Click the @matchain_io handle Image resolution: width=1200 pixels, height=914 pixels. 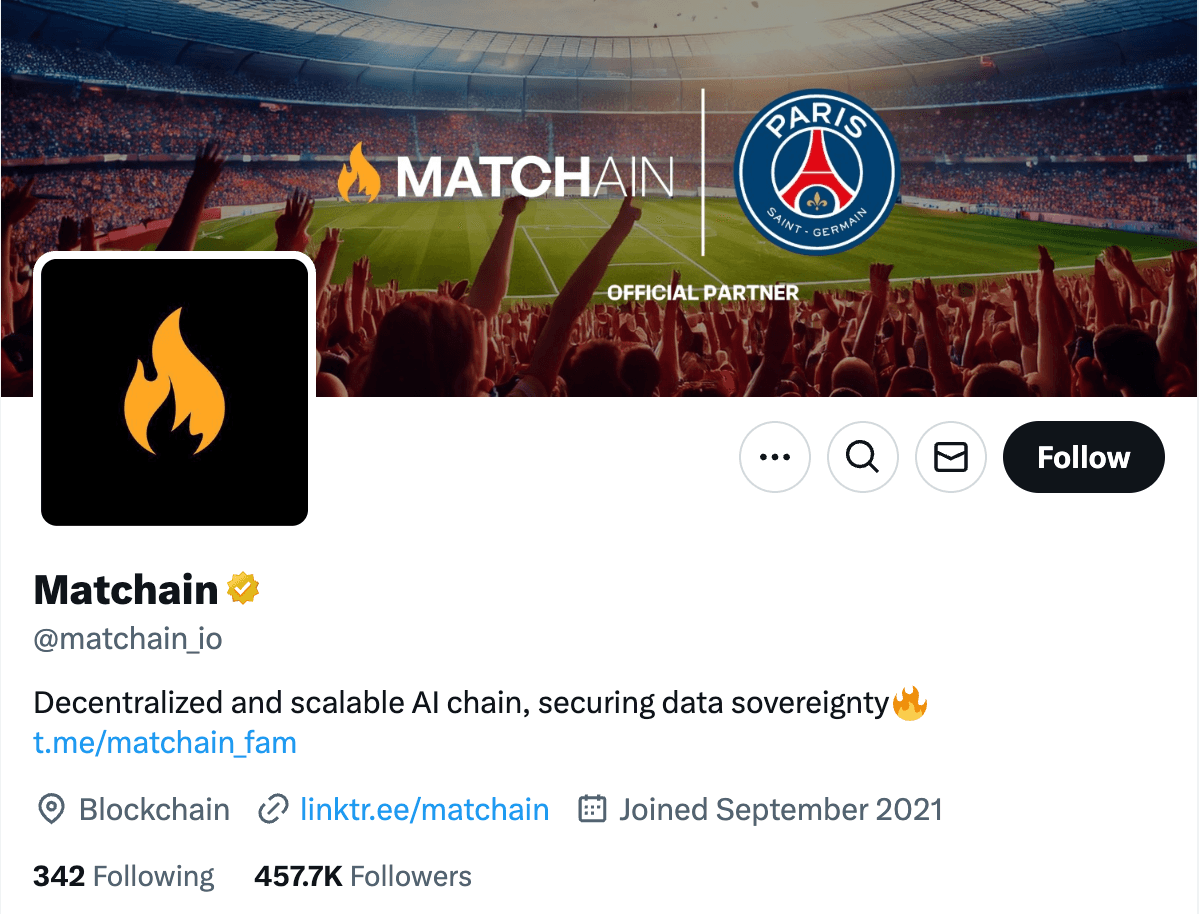(x=128, y=639)
